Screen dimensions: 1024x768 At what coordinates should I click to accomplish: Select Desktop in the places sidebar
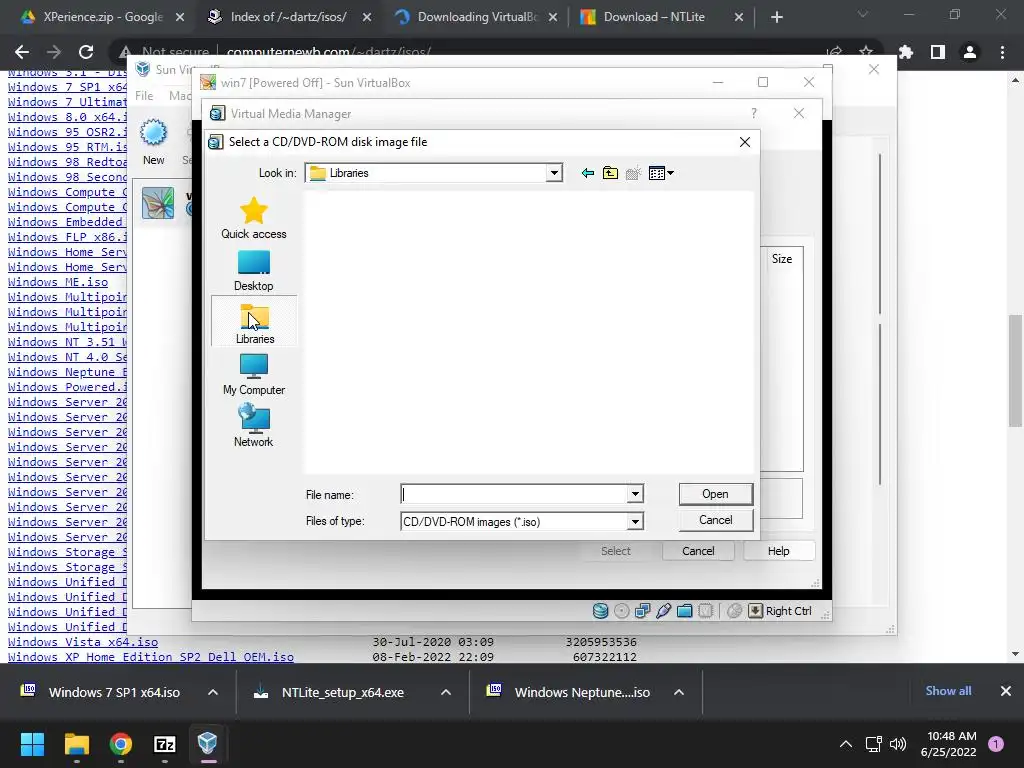[x=253, y=270]
